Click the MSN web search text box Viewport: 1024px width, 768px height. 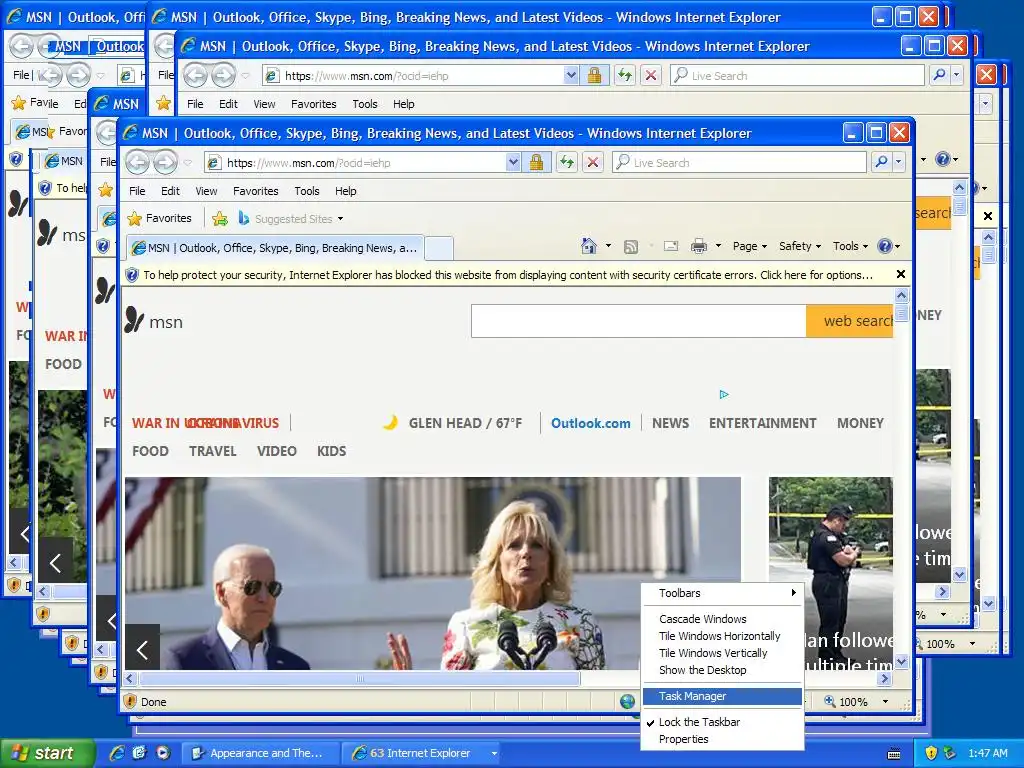(x=639, y=321)
